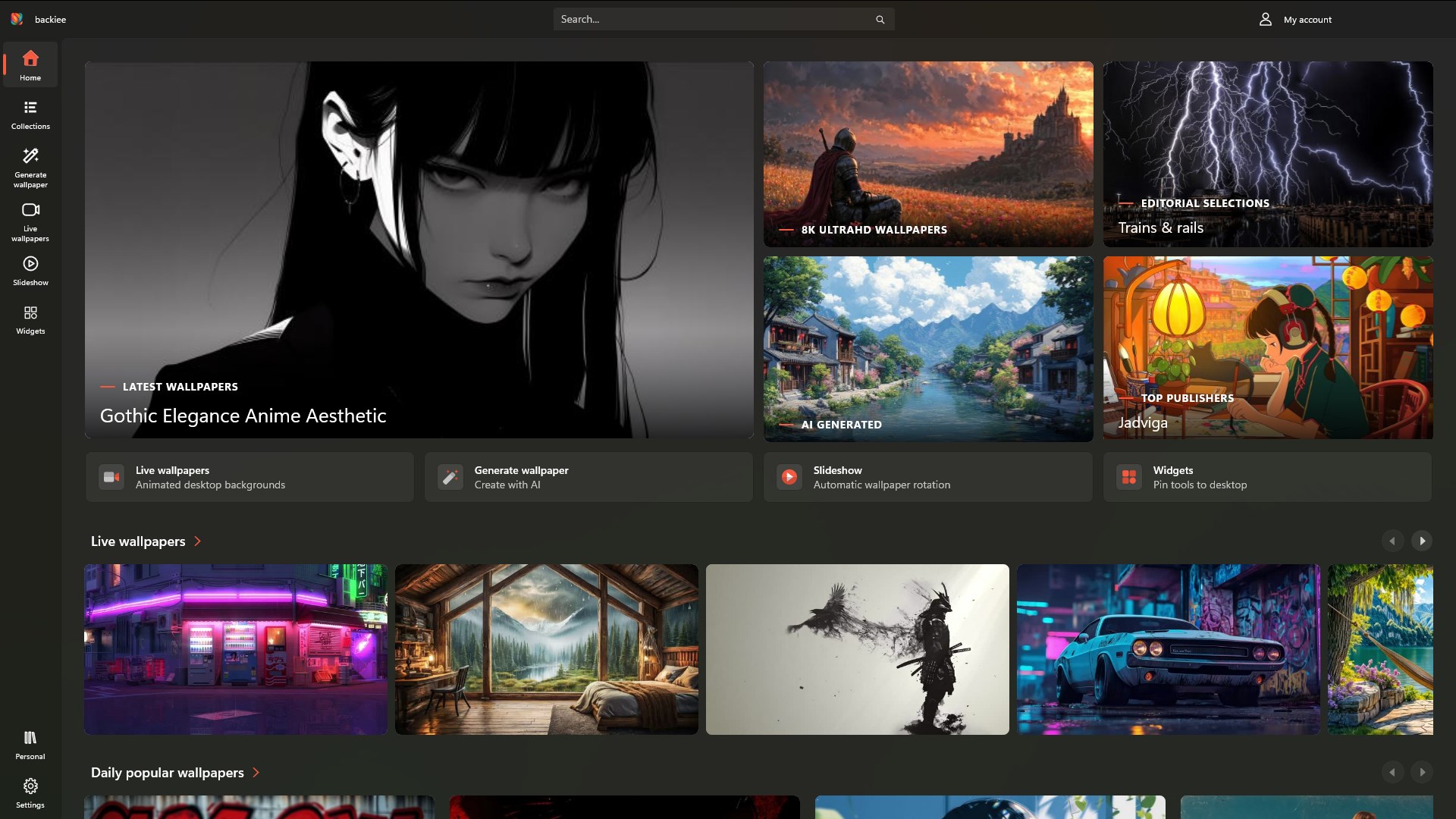This screenshot has width=1456, height=819.
Task: Open Editorial Selections Trains & rails tile
Action: (1268, 154)
